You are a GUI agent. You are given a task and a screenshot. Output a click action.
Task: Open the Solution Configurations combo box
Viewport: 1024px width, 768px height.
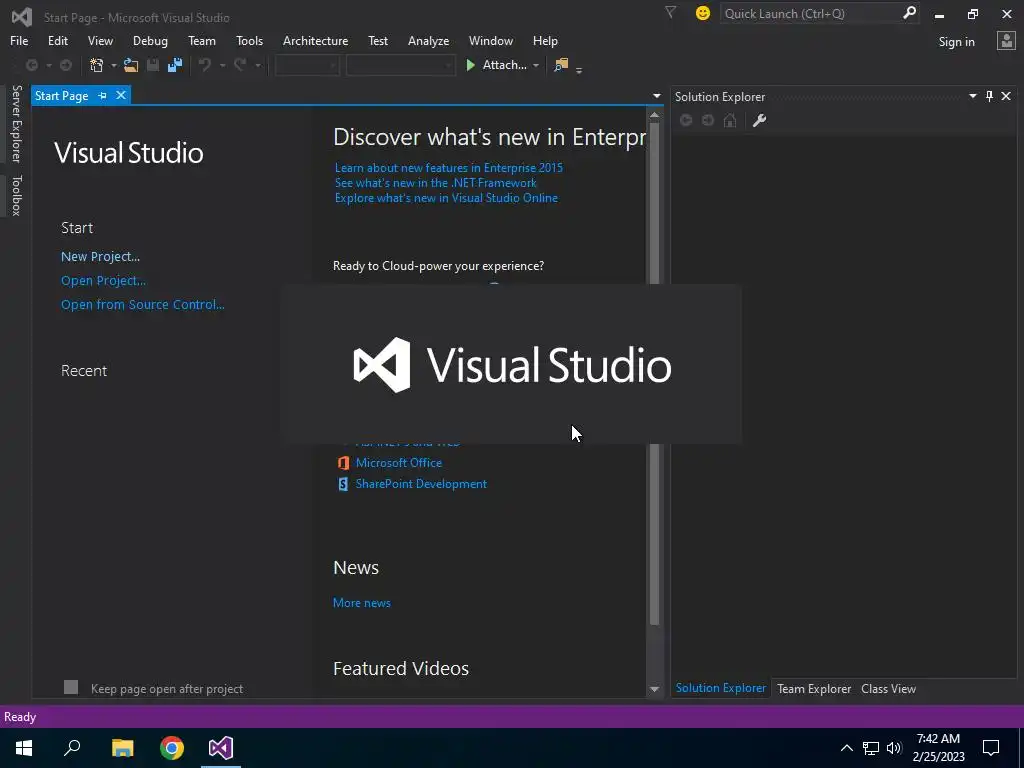[307, 65]
